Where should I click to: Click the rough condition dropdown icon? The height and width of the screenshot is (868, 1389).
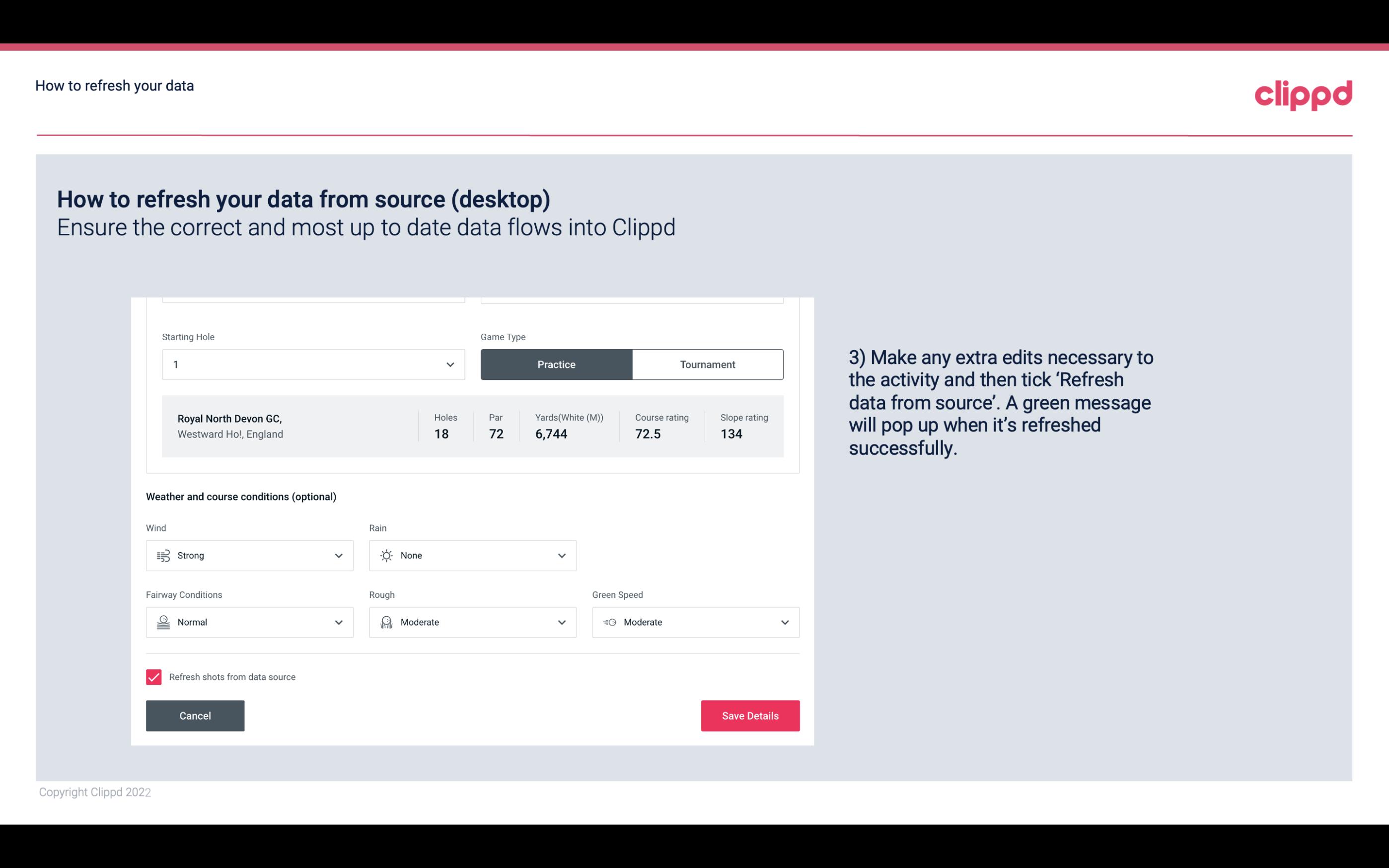click(561, 622)
